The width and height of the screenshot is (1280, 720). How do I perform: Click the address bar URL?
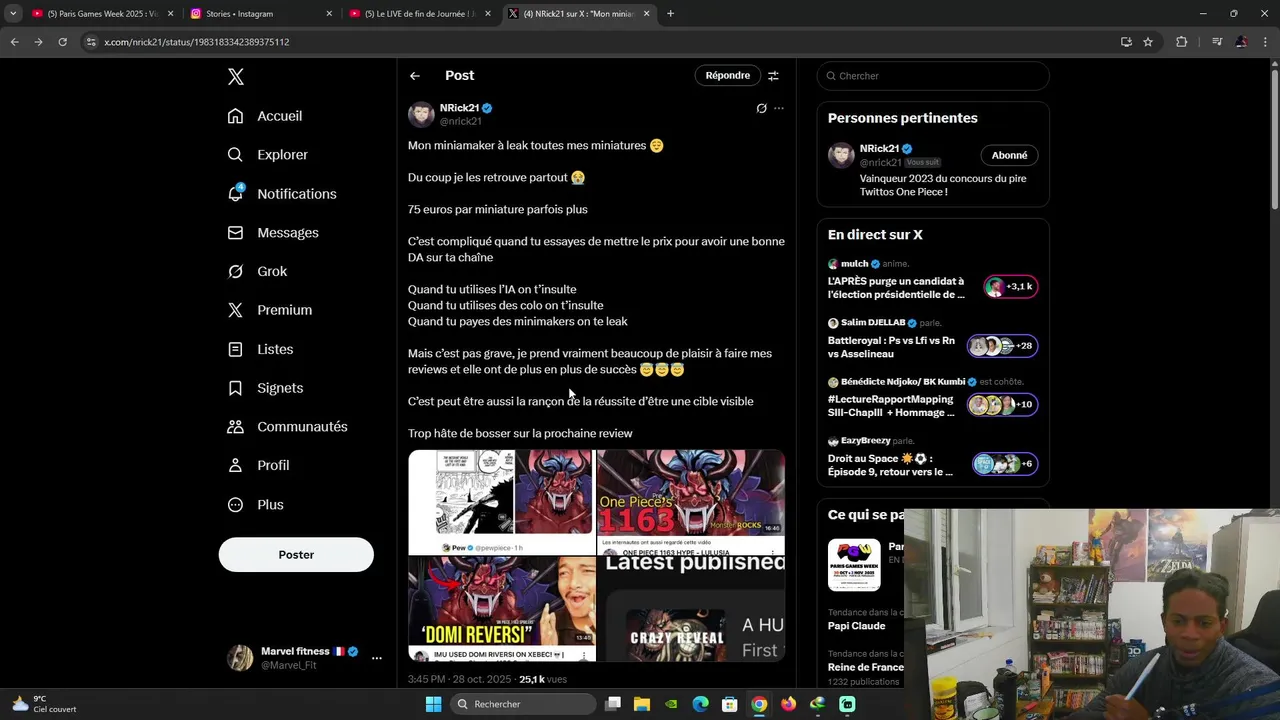[x=197, y=42]
